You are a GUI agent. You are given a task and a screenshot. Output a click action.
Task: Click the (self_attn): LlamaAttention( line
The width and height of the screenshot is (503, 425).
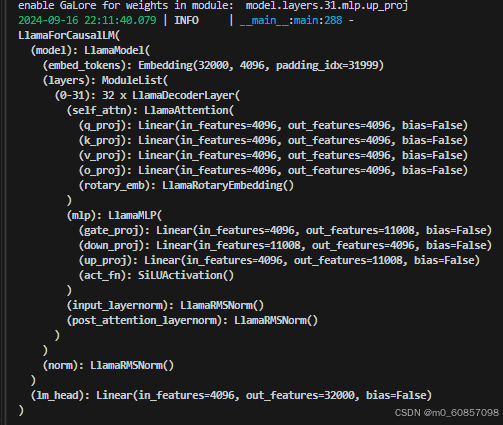pyautogui.click(x=150, y=110)
